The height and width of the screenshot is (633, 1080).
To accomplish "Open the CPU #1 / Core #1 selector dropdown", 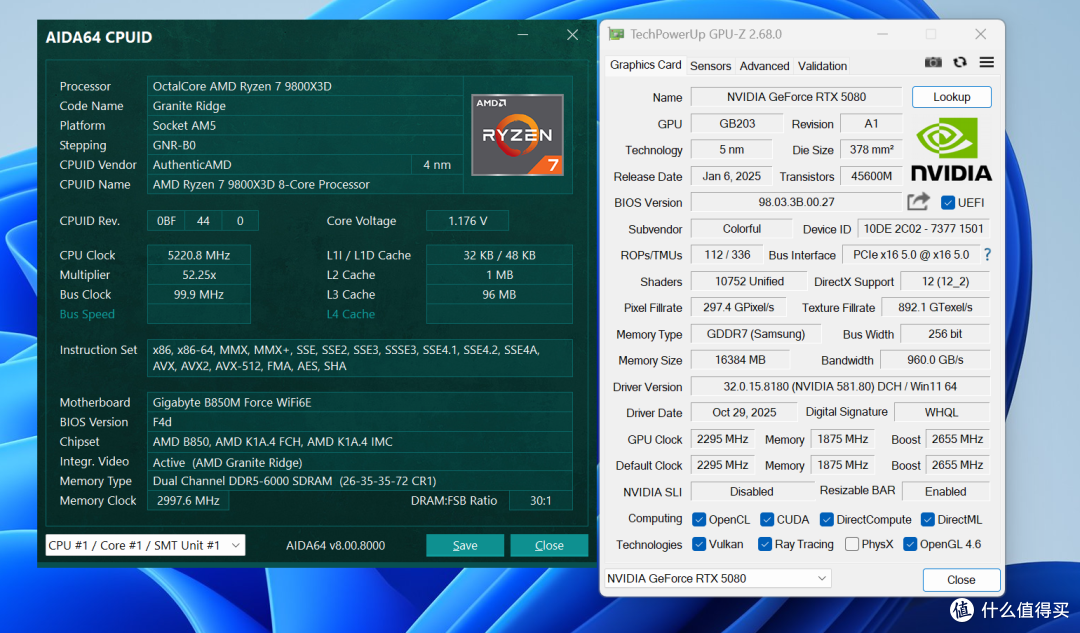I will tap(145, 545).
